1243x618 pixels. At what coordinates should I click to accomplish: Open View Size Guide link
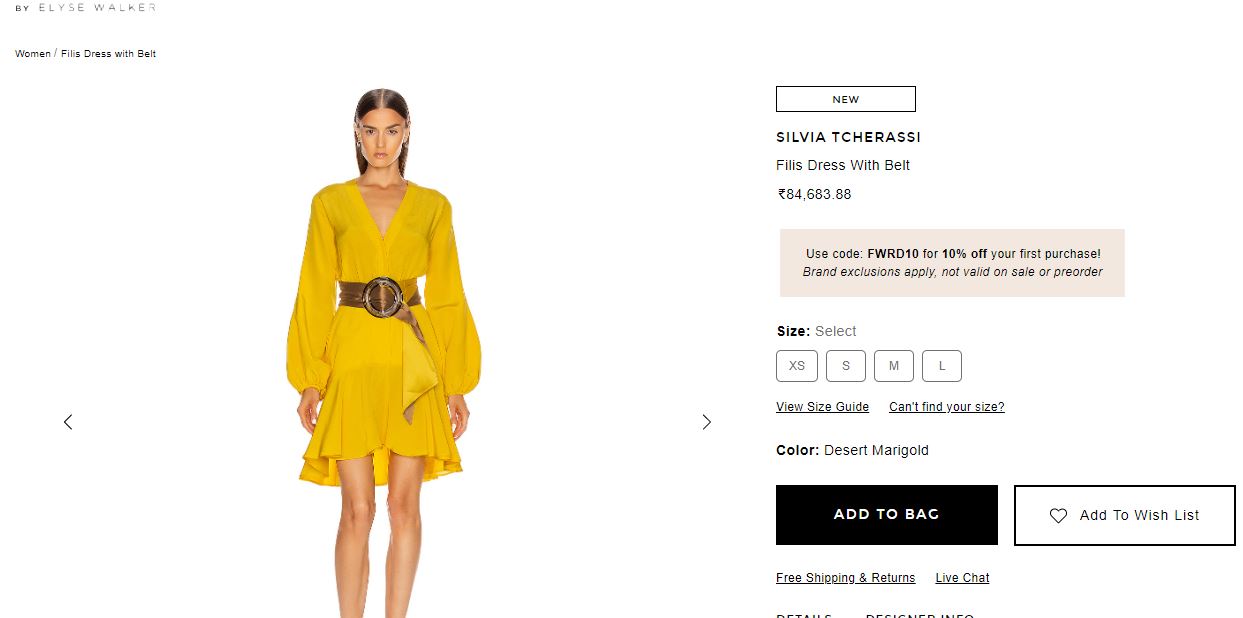822,407
